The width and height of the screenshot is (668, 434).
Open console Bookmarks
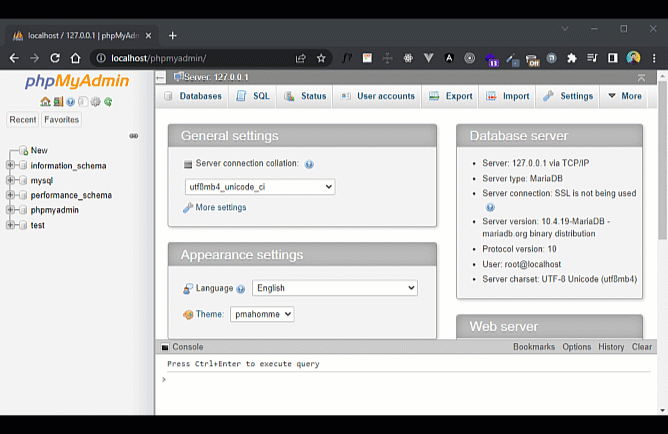534,347
